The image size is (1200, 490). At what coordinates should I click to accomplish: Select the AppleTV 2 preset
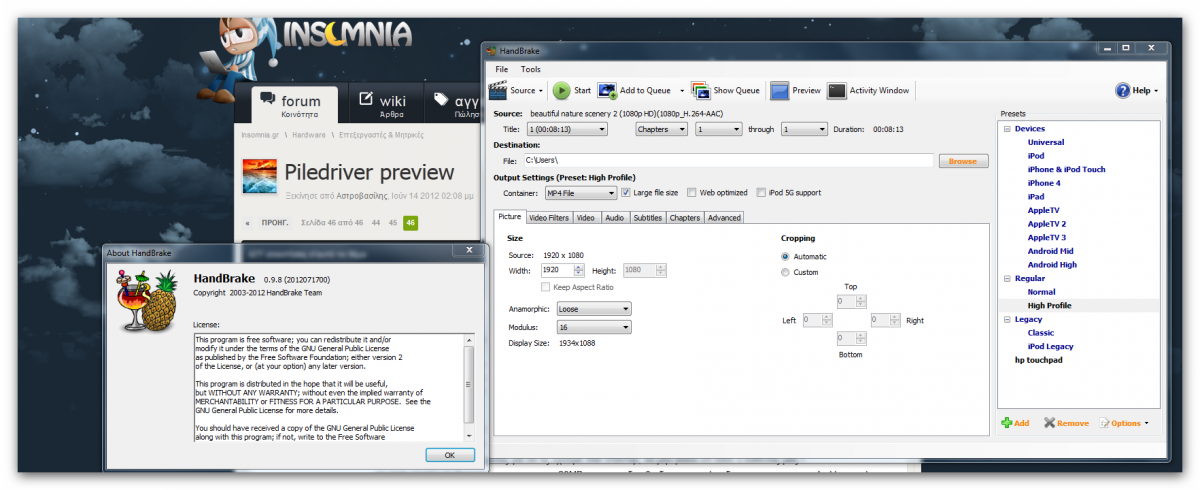1047,224
